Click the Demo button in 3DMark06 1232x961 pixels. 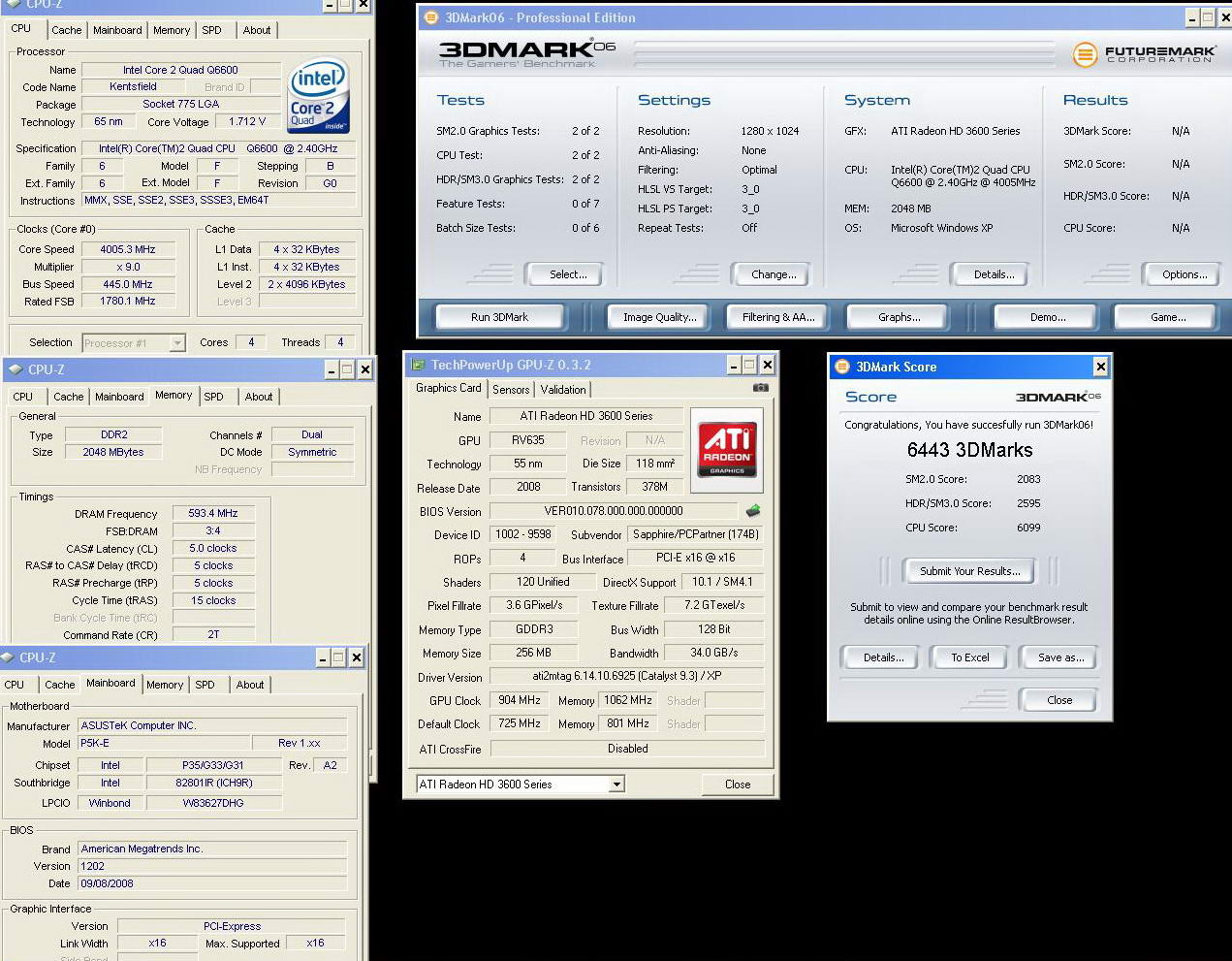(x=1047, y=317)
